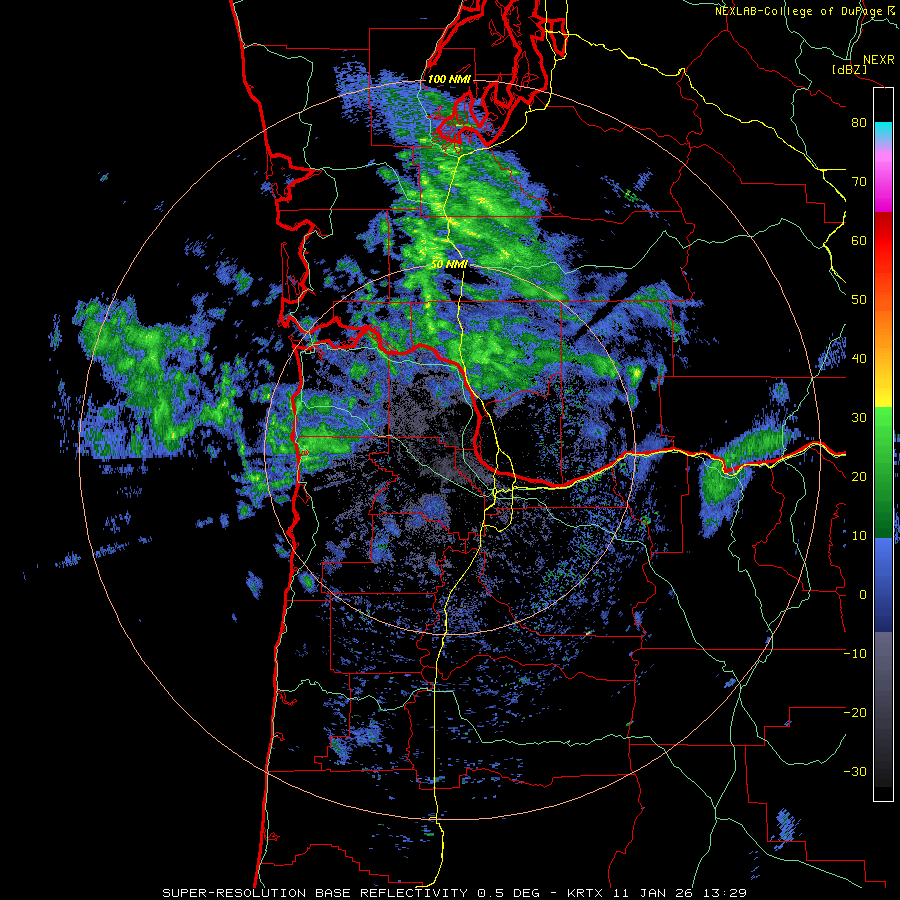
Task: Click the "NEXLAB-College of DuPage" credit text
Action: (x=798, y=11)
